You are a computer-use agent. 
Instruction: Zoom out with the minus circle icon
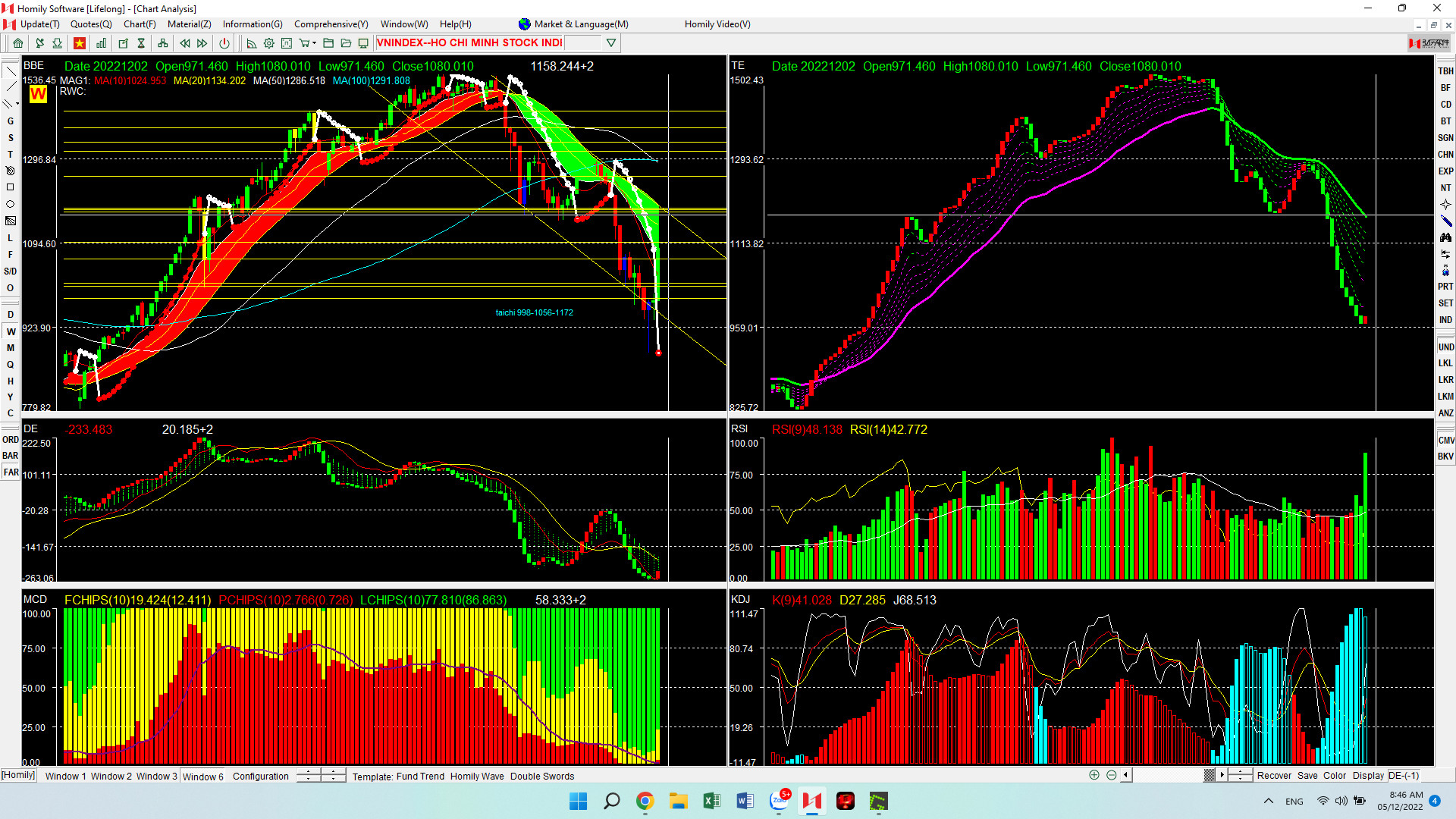(x=1111, y=775)
